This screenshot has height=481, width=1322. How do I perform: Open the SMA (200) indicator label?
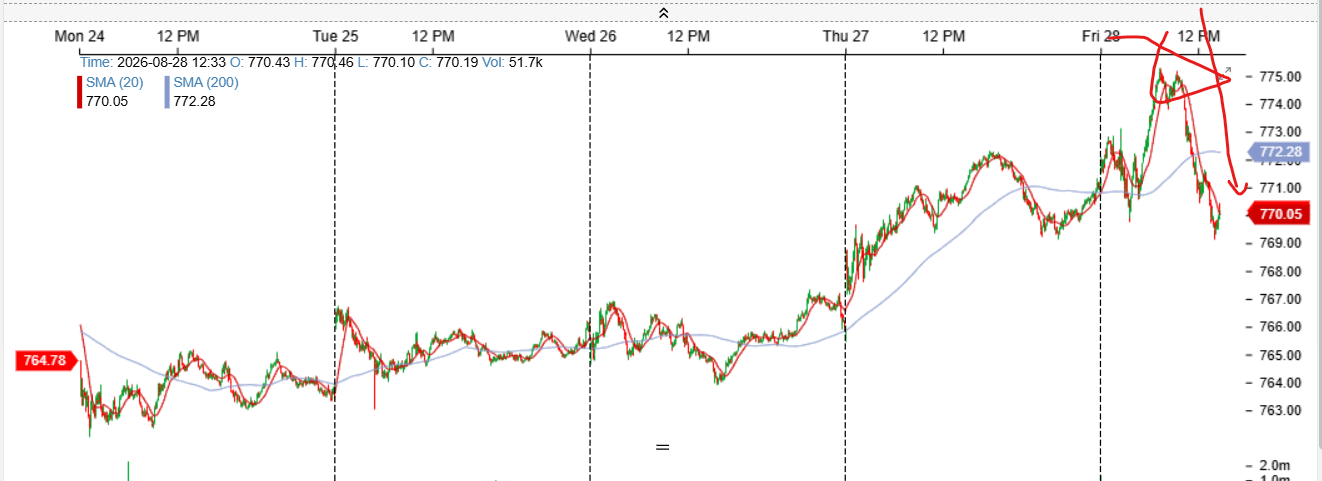click(206, 82)
